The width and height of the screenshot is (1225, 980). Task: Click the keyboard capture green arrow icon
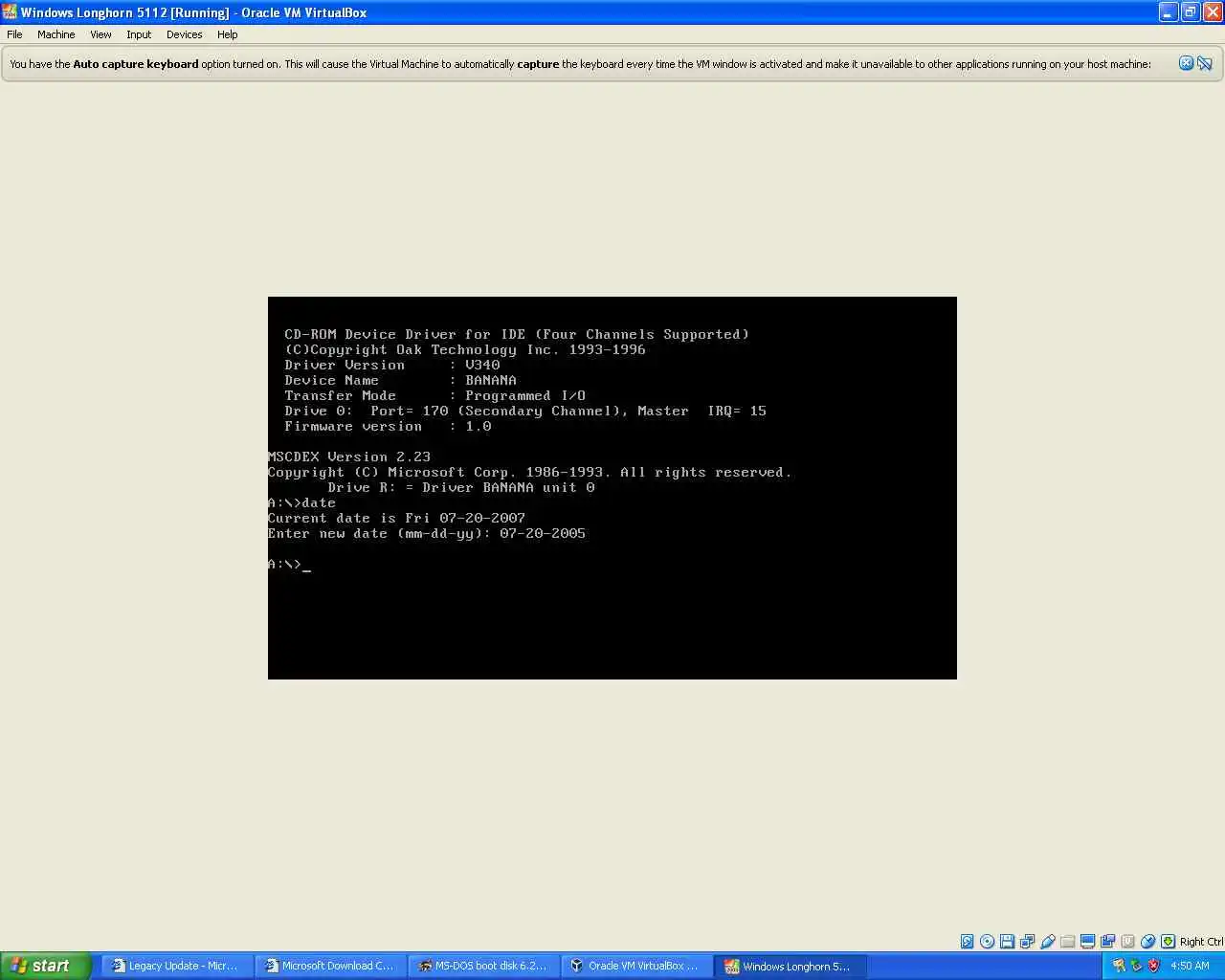tap(1168, 942)
